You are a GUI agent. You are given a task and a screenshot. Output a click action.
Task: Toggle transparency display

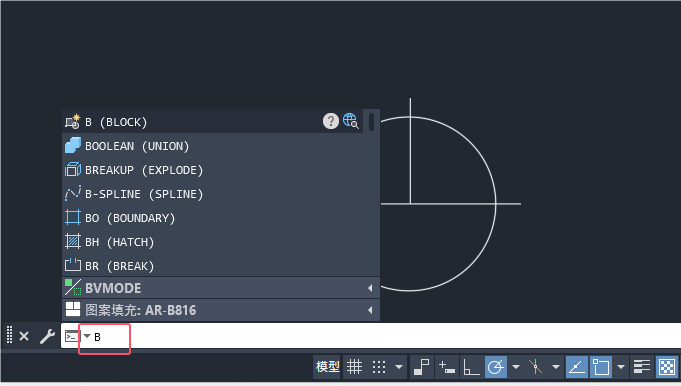tap(667, 367)
